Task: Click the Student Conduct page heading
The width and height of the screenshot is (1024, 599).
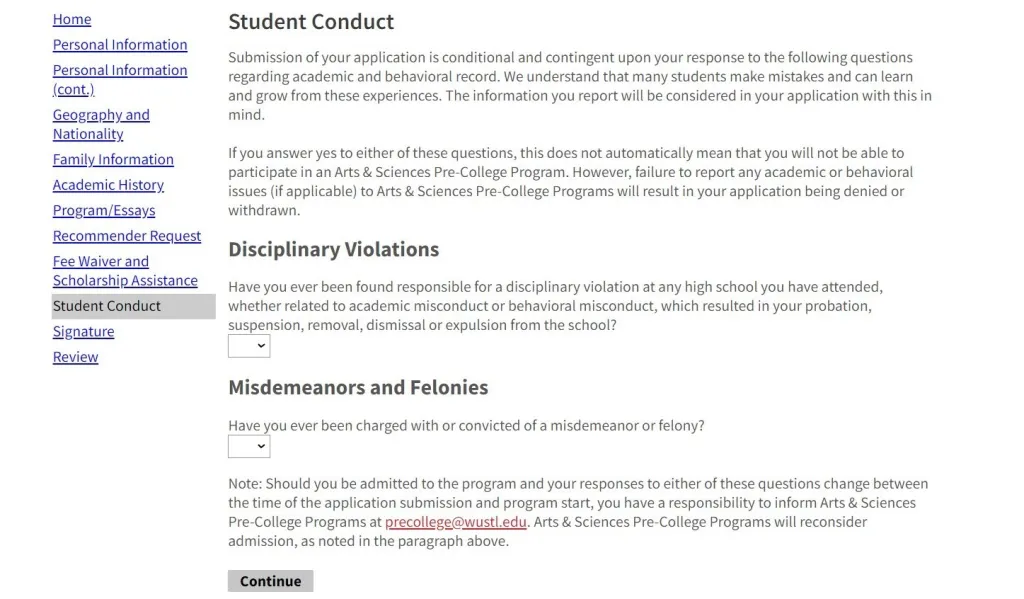Action: pos(311,21)
